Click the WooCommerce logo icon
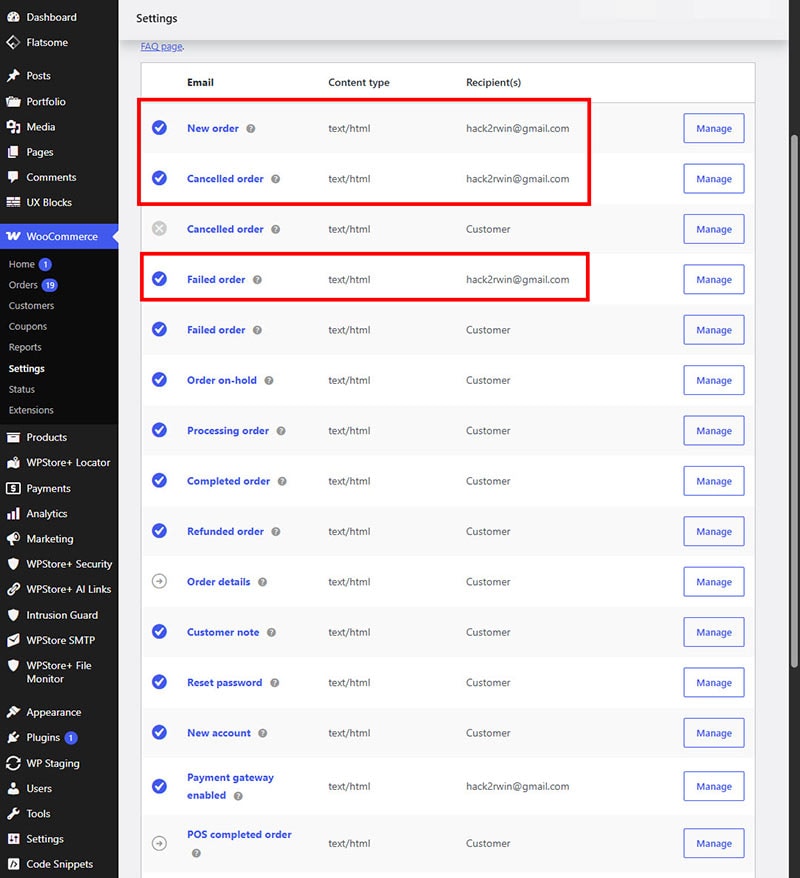The height and width of the screenshot is (878, 800). pos(13,236)
